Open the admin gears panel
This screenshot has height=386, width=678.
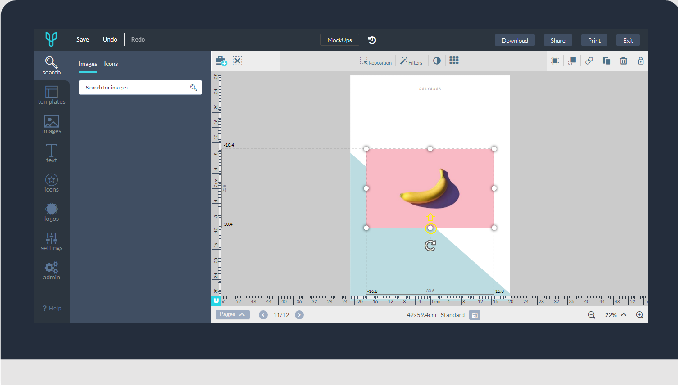(x=51, y=270)
